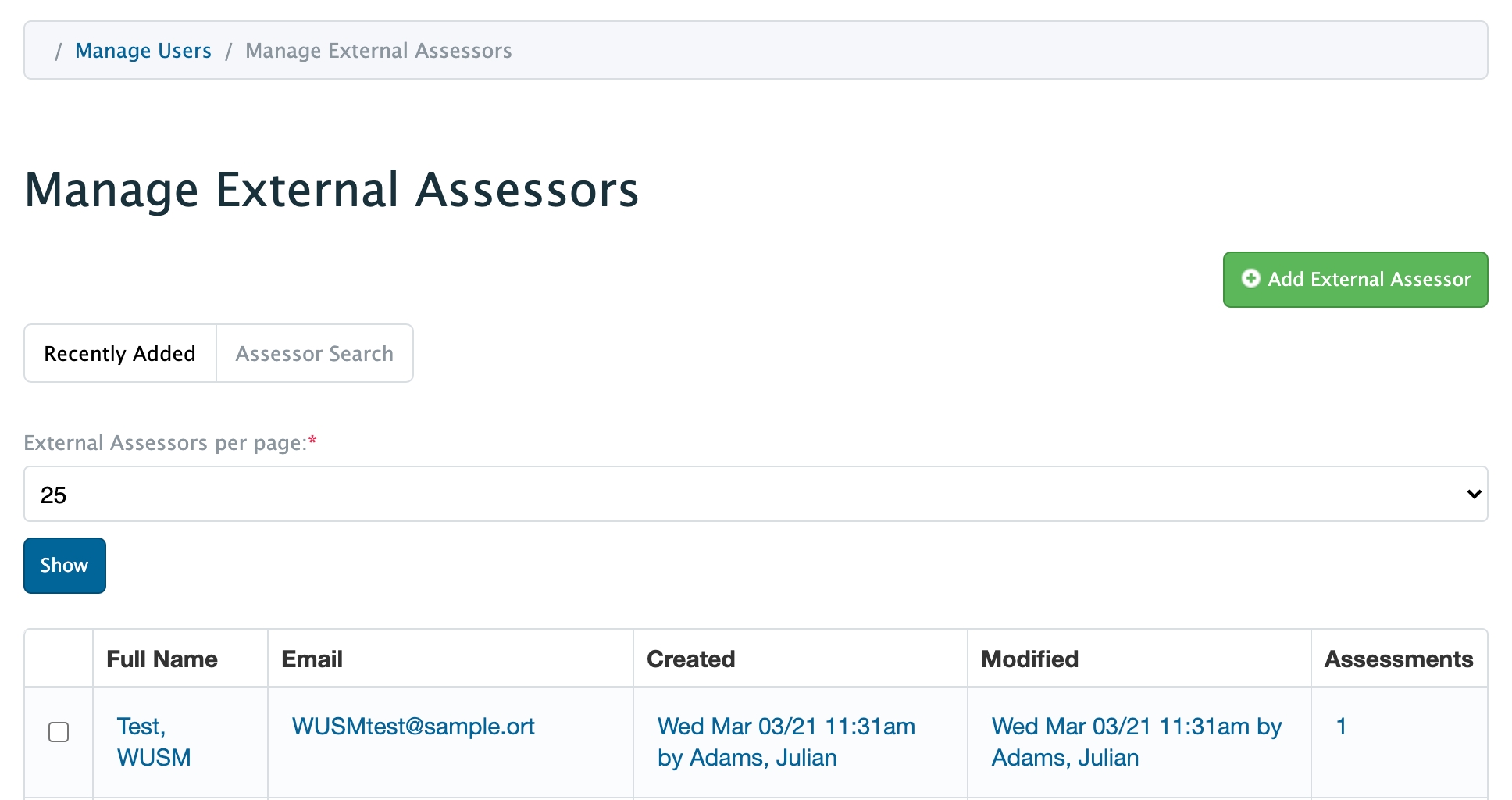Open the External Assessors per page dropdown
This screenshot has width=1512, height=800.
tap(754, 495)
